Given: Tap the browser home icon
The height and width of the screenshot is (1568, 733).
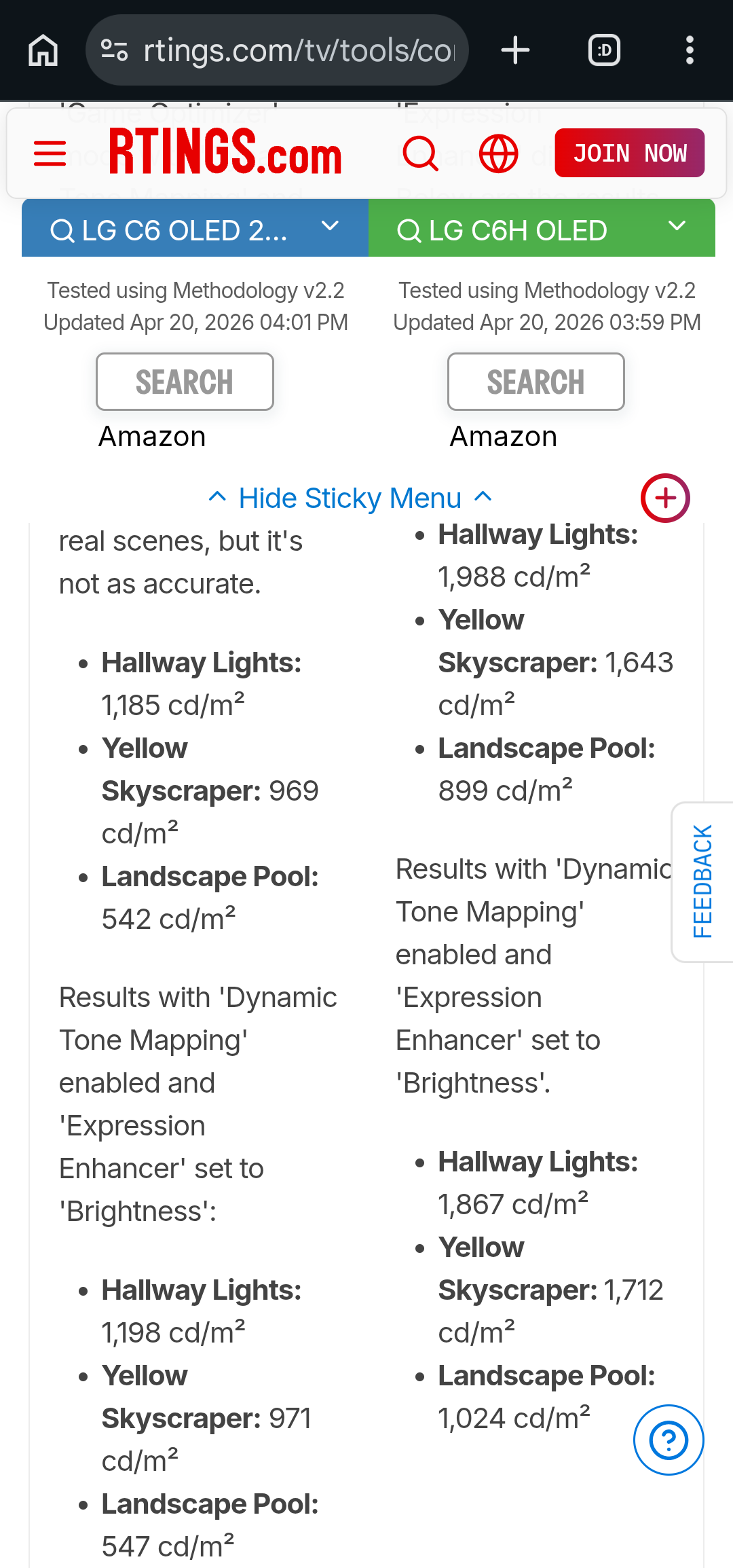Looking at the screenshot, I should (x=43, y=50).
